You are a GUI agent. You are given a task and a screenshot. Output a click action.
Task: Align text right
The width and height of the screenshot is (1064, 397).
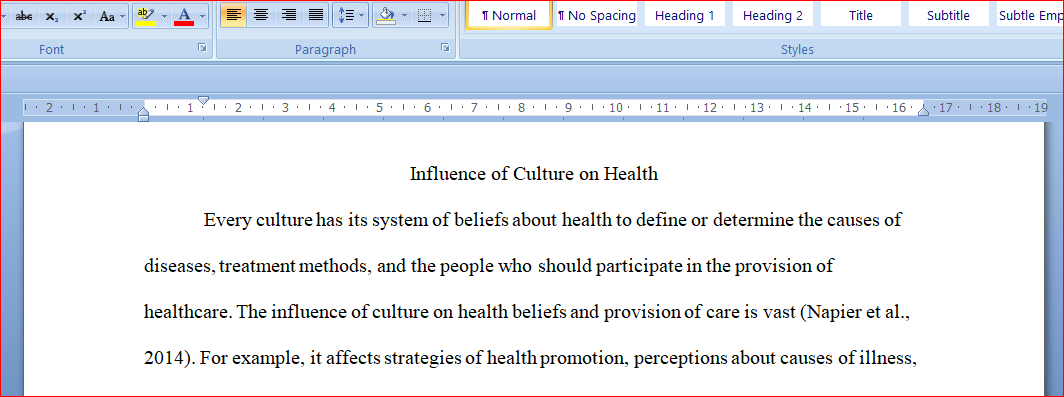click(x=288, y=15)
